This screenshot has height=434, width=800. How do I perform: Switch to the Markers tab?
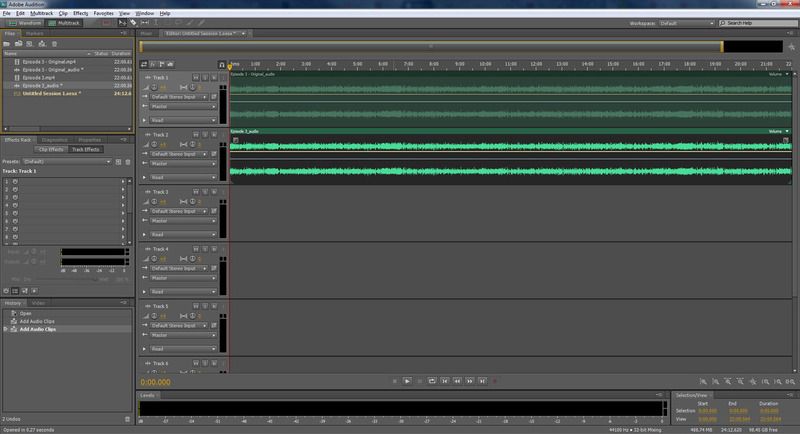35,34
